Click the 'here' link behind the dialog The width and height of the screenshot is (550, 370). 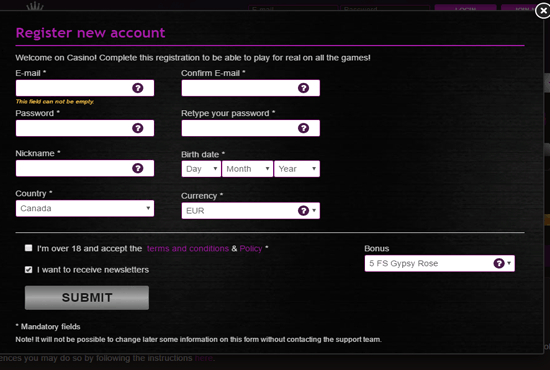[x=204, y=358]
